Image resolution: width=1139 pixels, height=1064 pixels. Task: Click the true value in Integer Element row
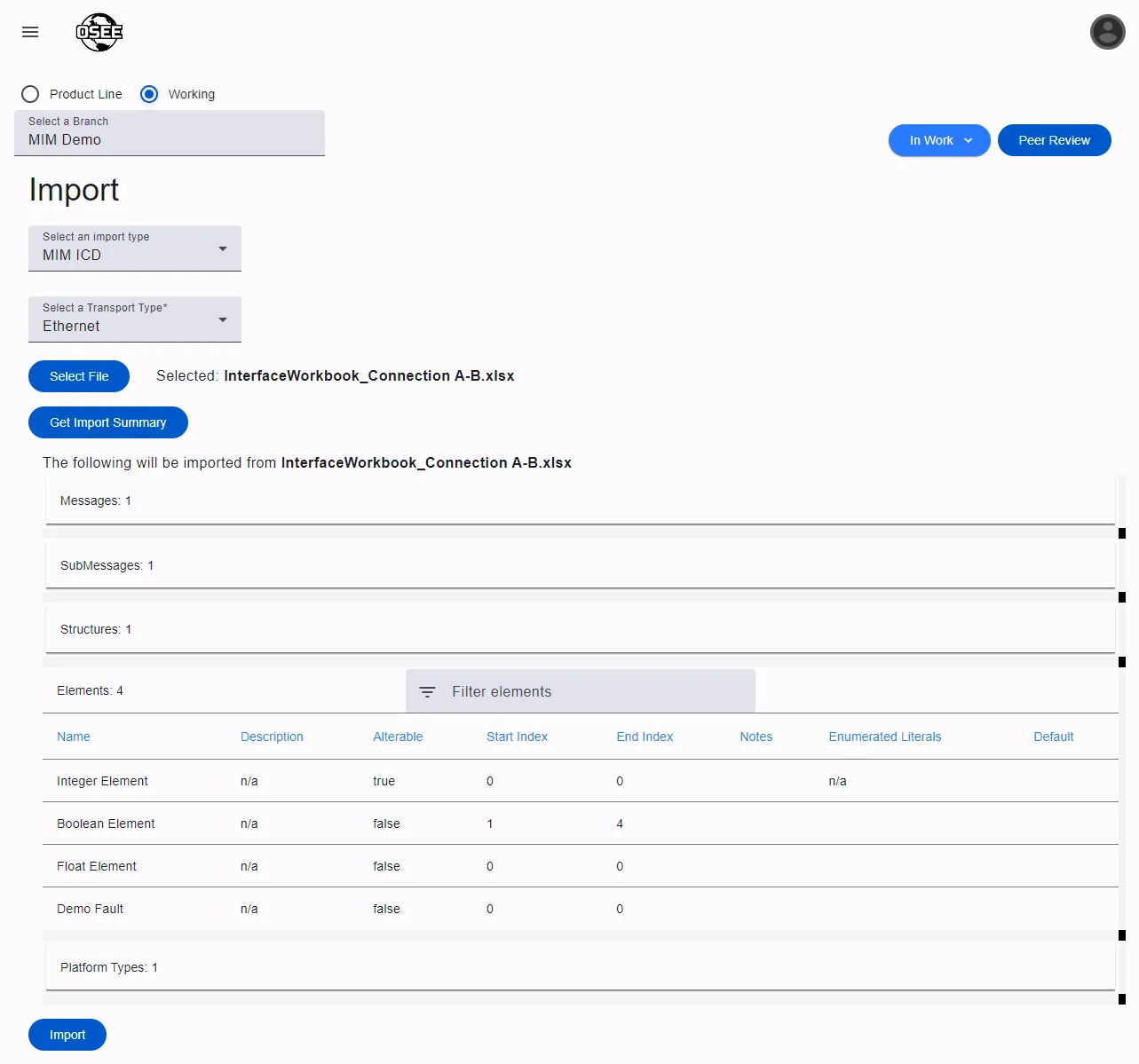pyautogui.click(x=384, y=781)
